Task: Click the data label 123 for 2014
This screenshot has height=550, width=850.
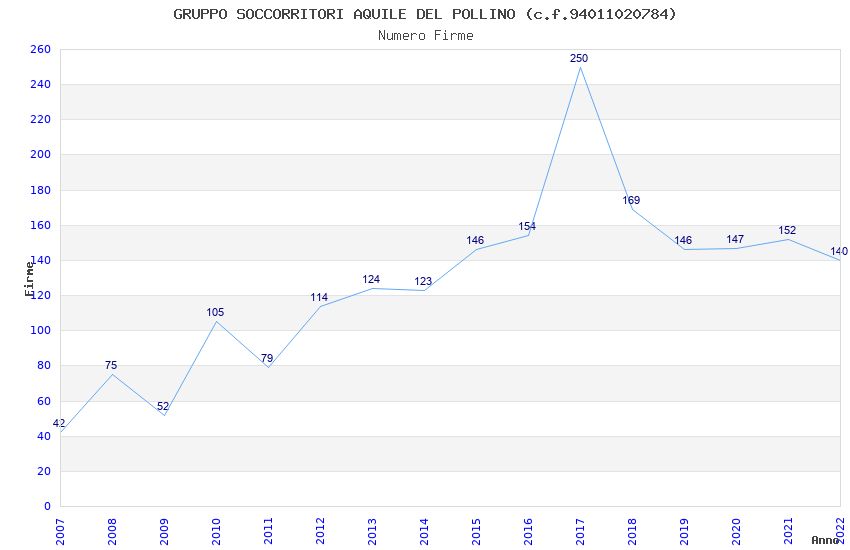Action: (x=423, y=281)
